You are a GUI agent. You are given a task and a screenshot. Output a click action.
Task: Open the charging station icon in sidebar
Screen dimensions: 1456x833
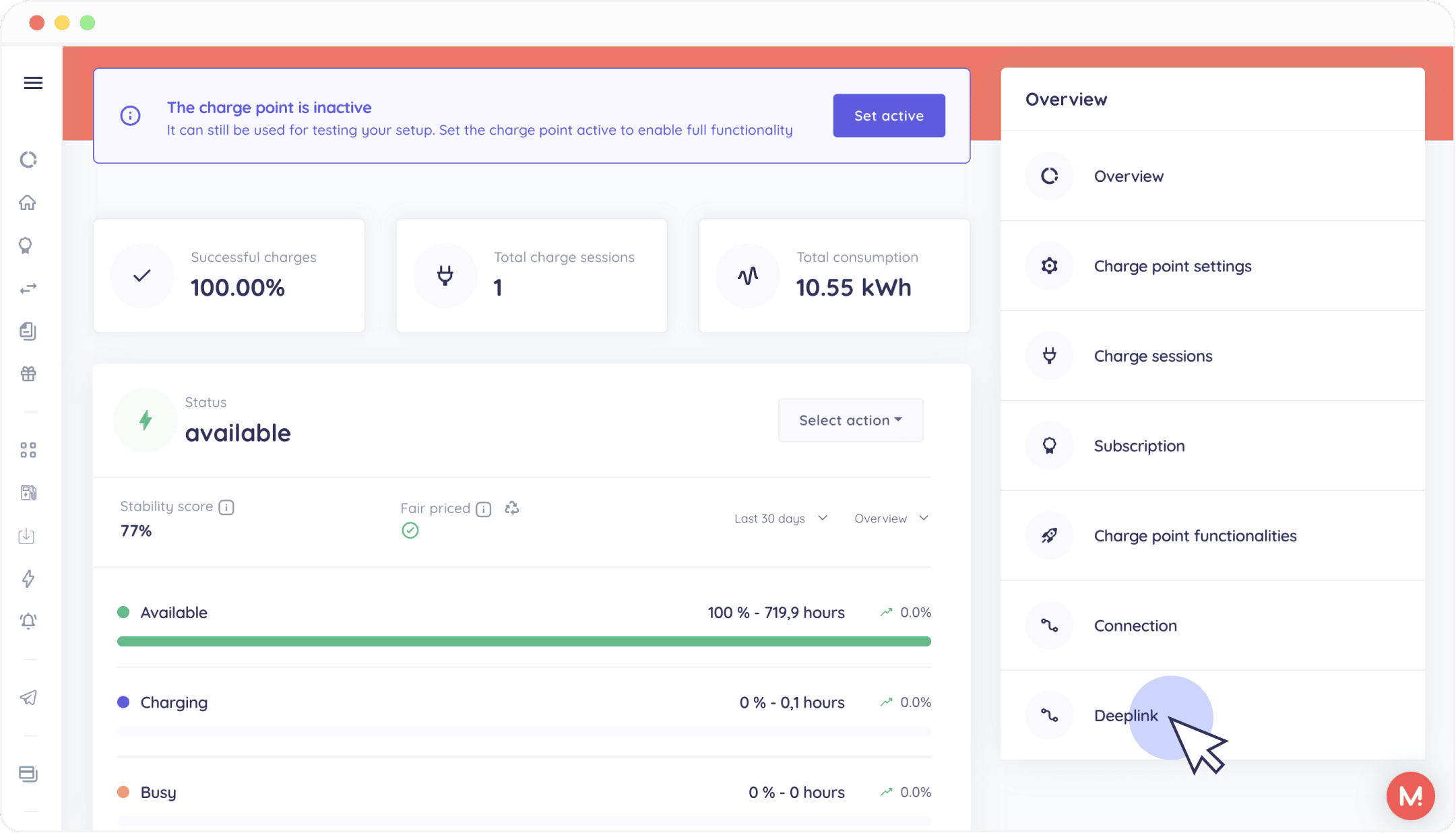click(28, 493)
